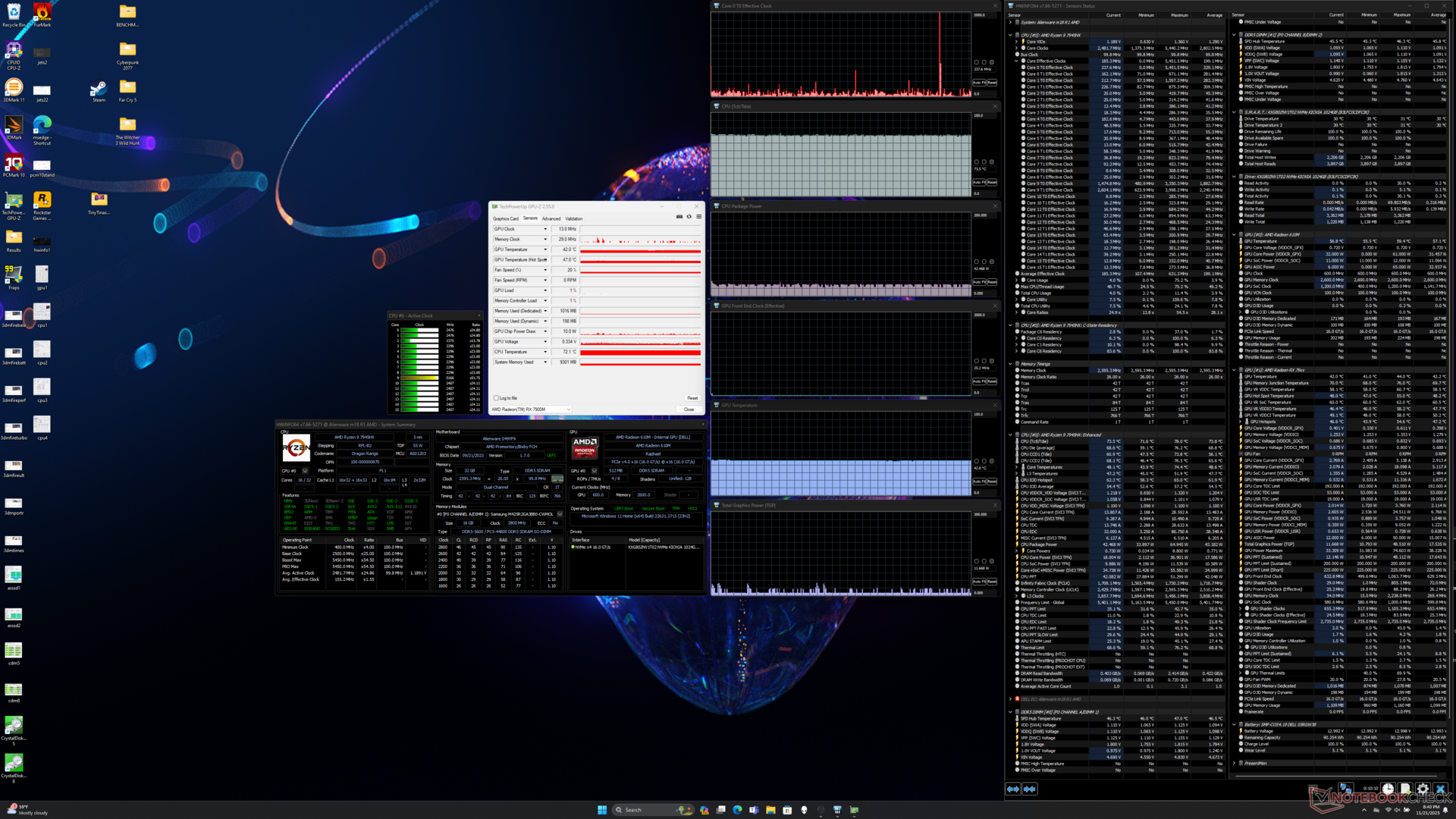Click HWiNFO reset clock icon
This screenshot has width=1456, height=819.
click(x=1388, y=789)
